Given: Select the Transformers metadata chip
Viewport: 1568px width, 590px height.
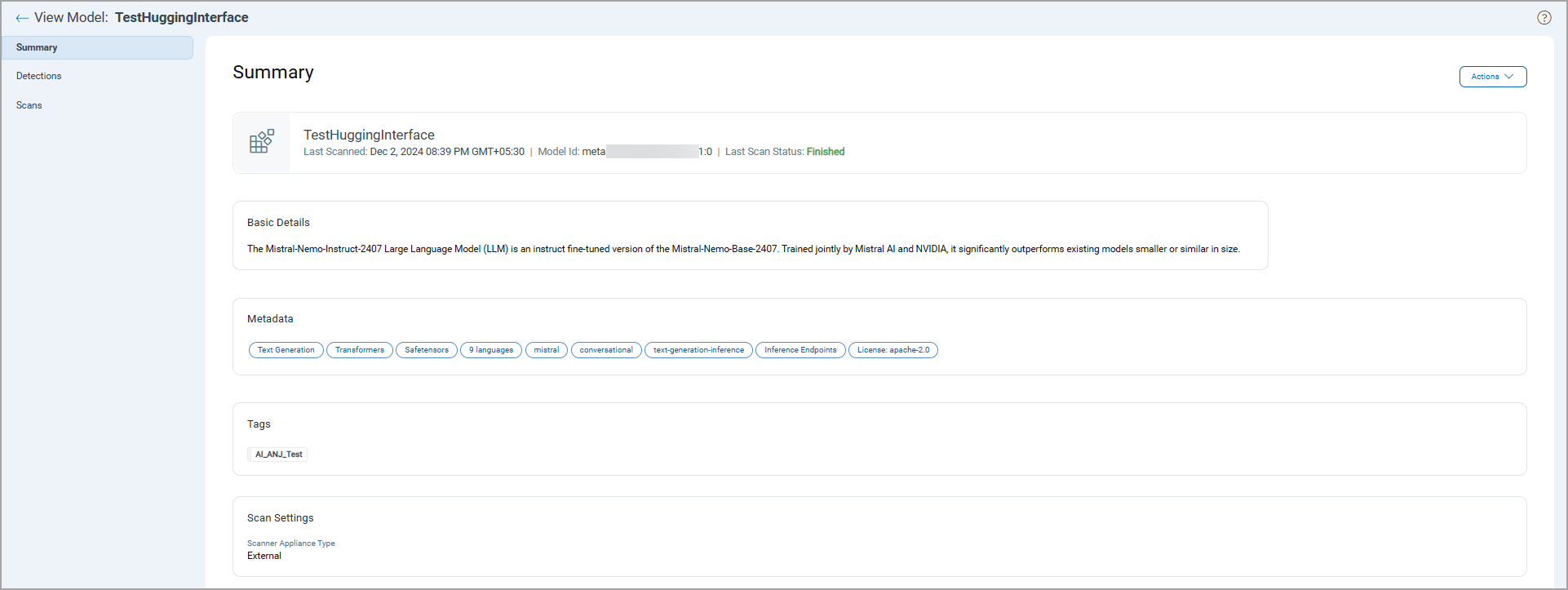Looking at the screenshot, I should pos(359,350).
